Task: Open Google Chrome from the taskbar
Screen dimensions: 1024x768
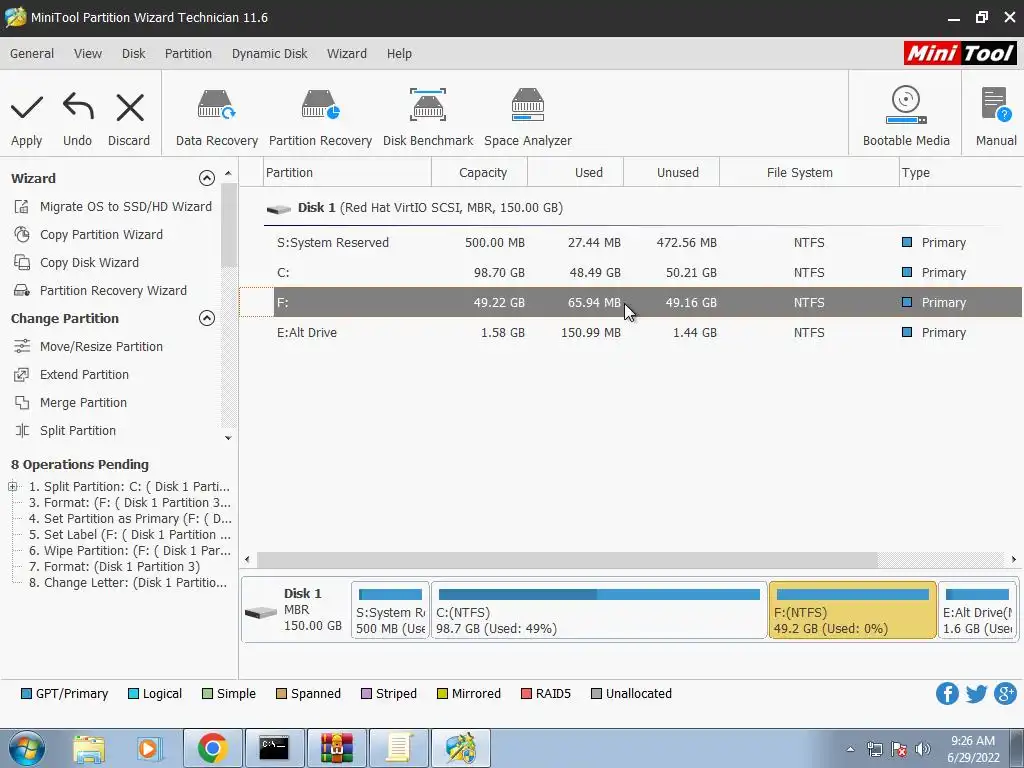Action: [212, 748]
